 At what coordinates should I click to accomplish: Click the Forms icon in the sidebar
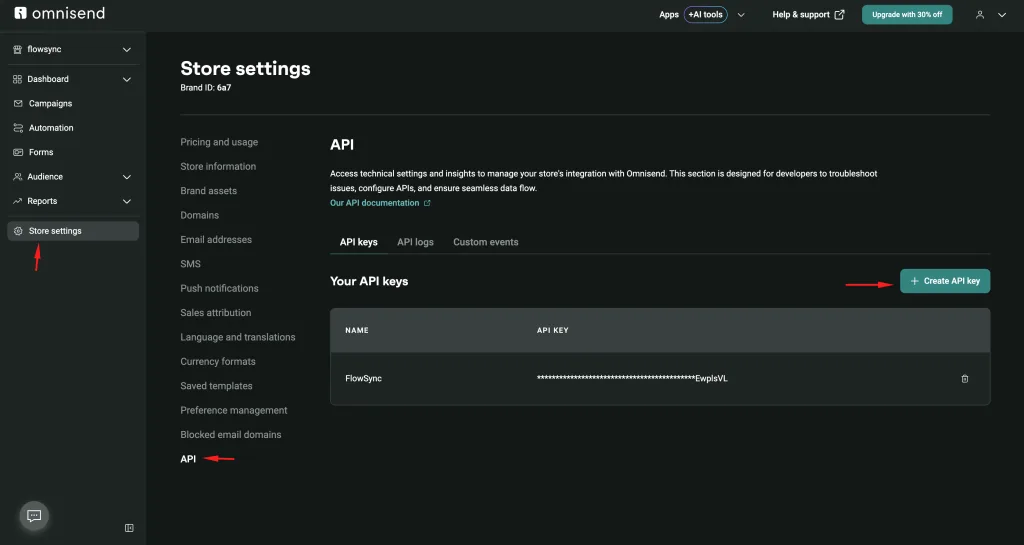[x=18, y=152]
